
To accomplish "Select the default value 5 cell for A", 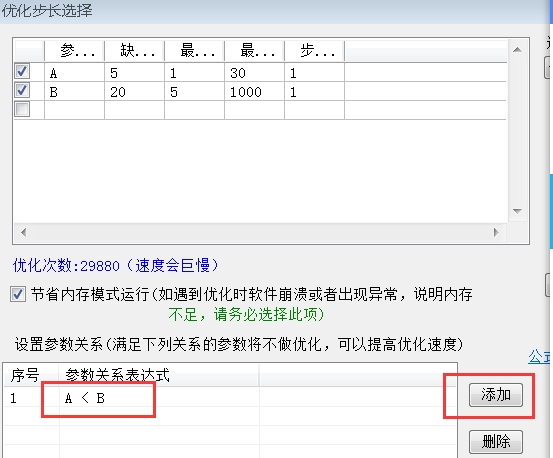I will click(x=134, y=73).
